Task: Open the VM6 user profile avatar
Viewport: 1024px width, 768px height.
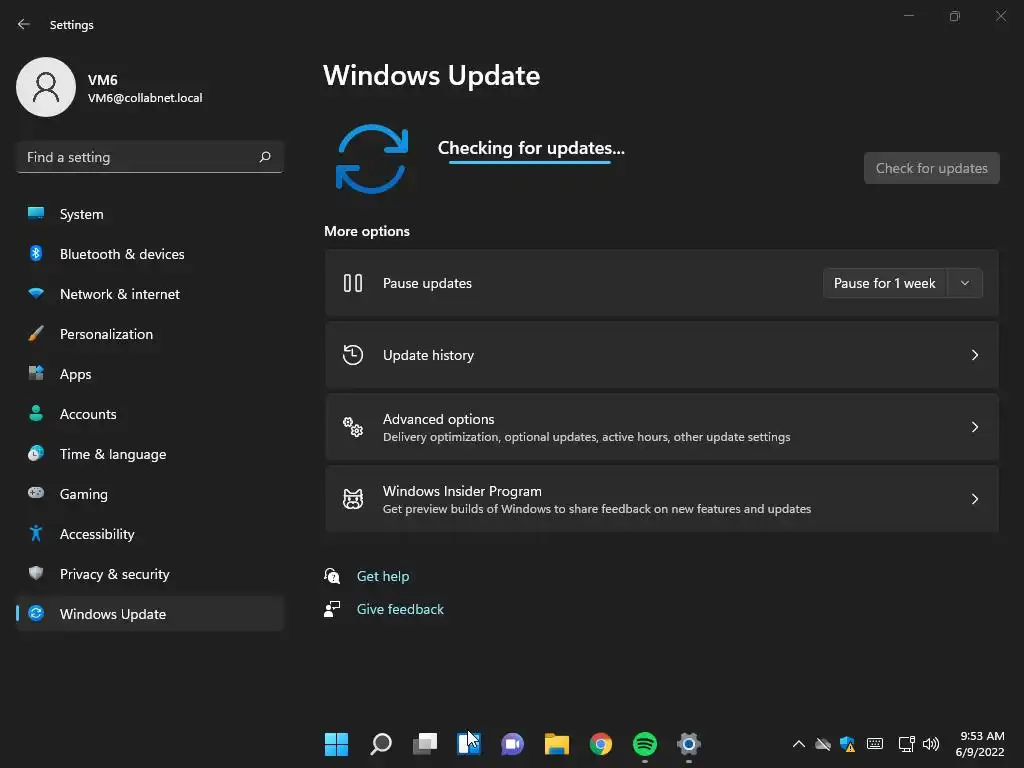Action: point(46,87)
